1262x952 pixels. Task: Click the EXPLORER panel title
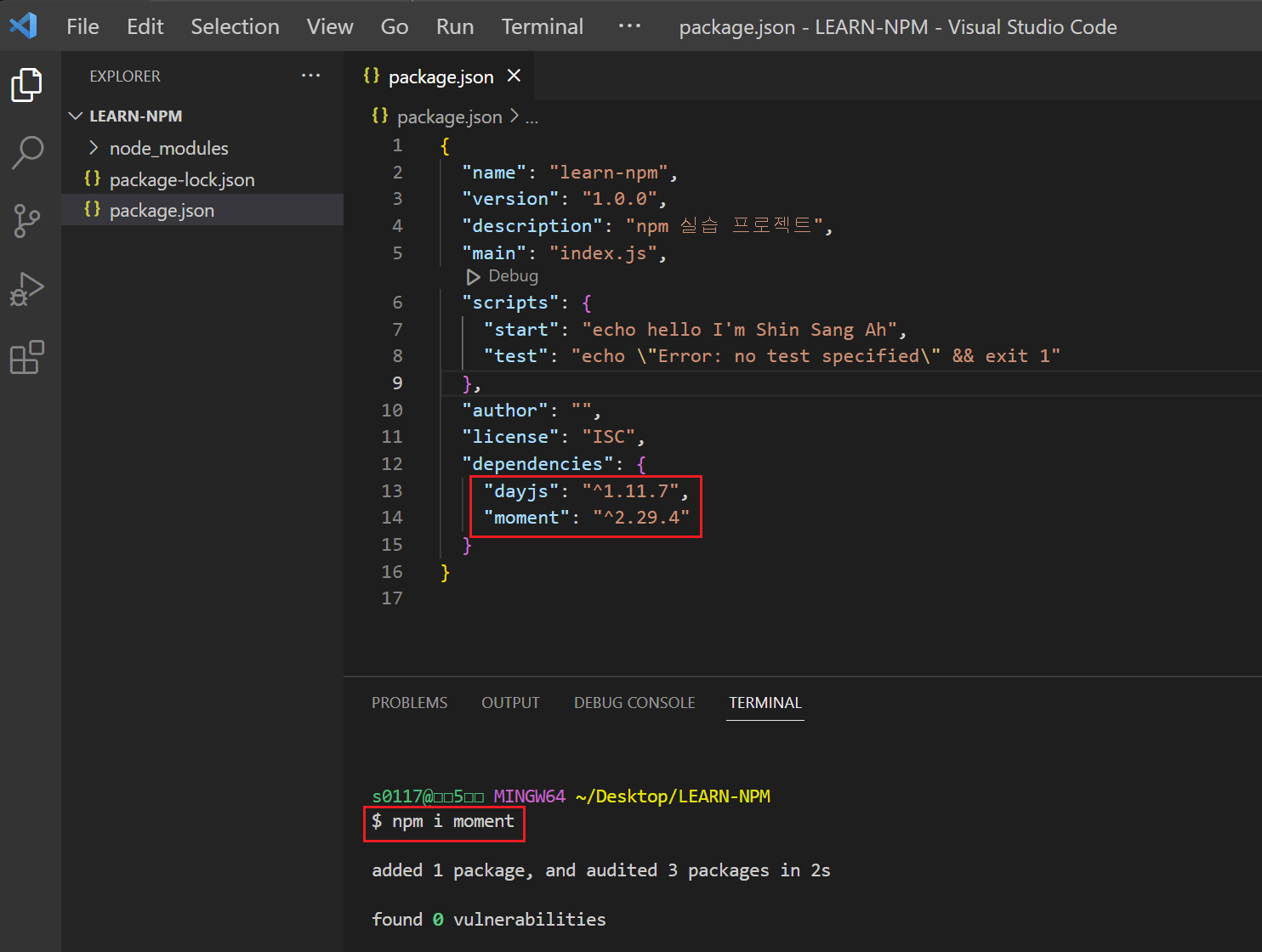(125, 76)
